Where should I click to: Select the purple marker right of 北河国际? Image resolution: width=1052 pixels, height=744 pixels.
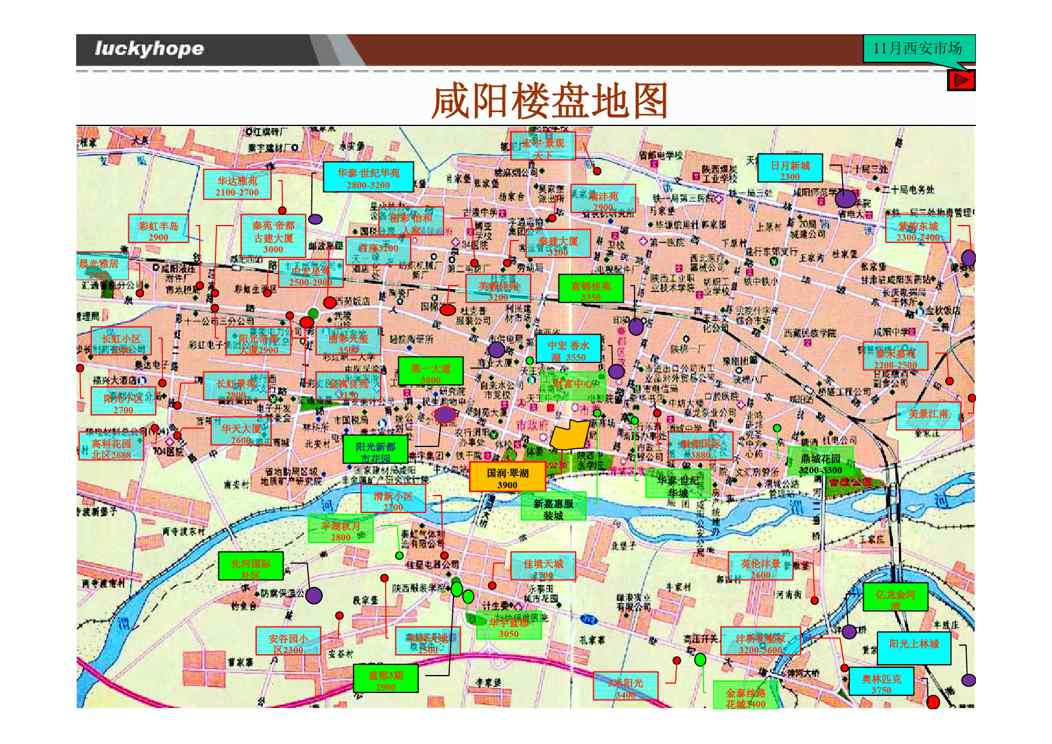click(x=313, y=596)
